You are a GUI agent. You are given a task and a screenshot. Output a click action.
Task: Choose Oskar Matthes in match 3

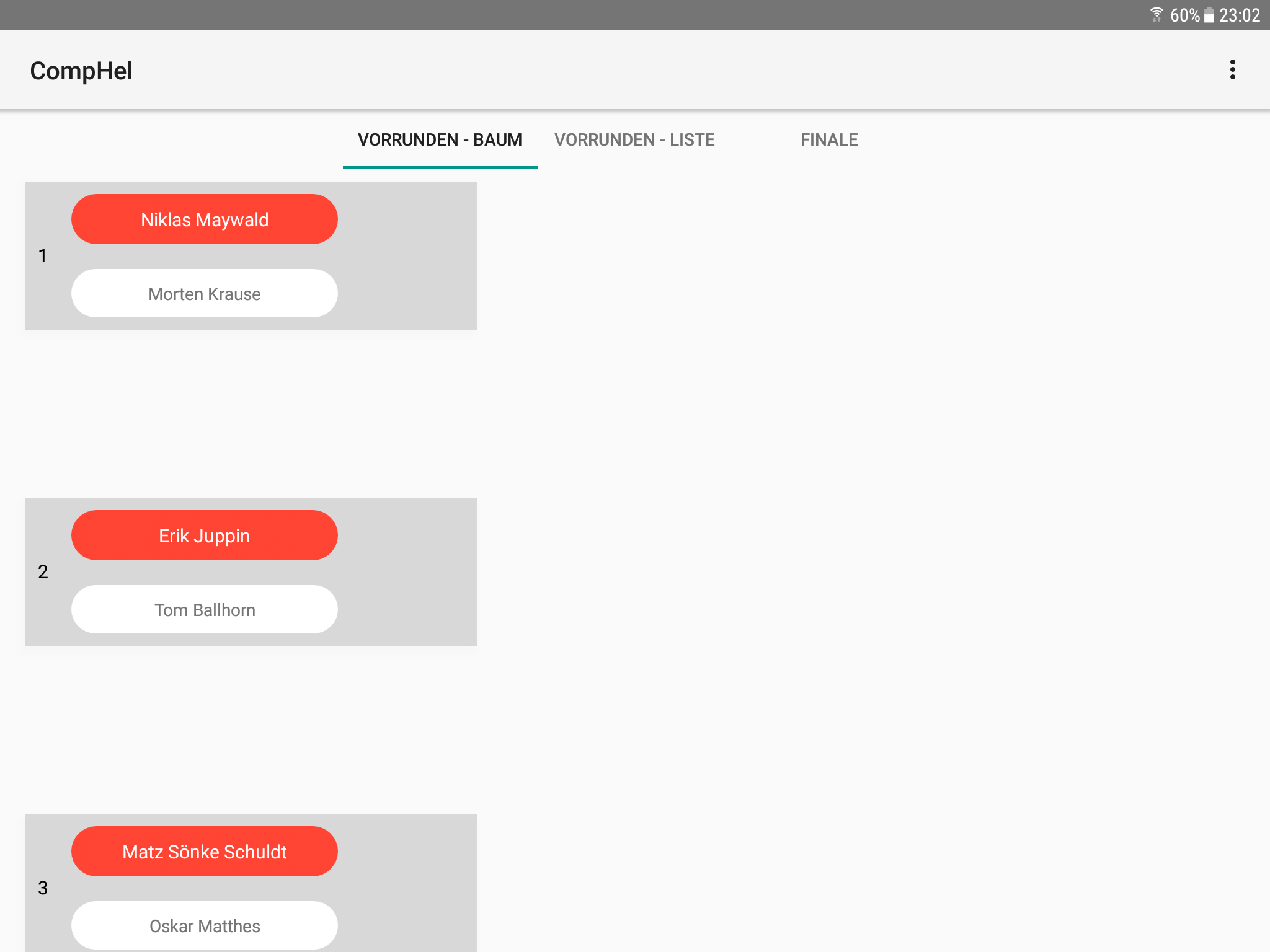tap(205, 926)
